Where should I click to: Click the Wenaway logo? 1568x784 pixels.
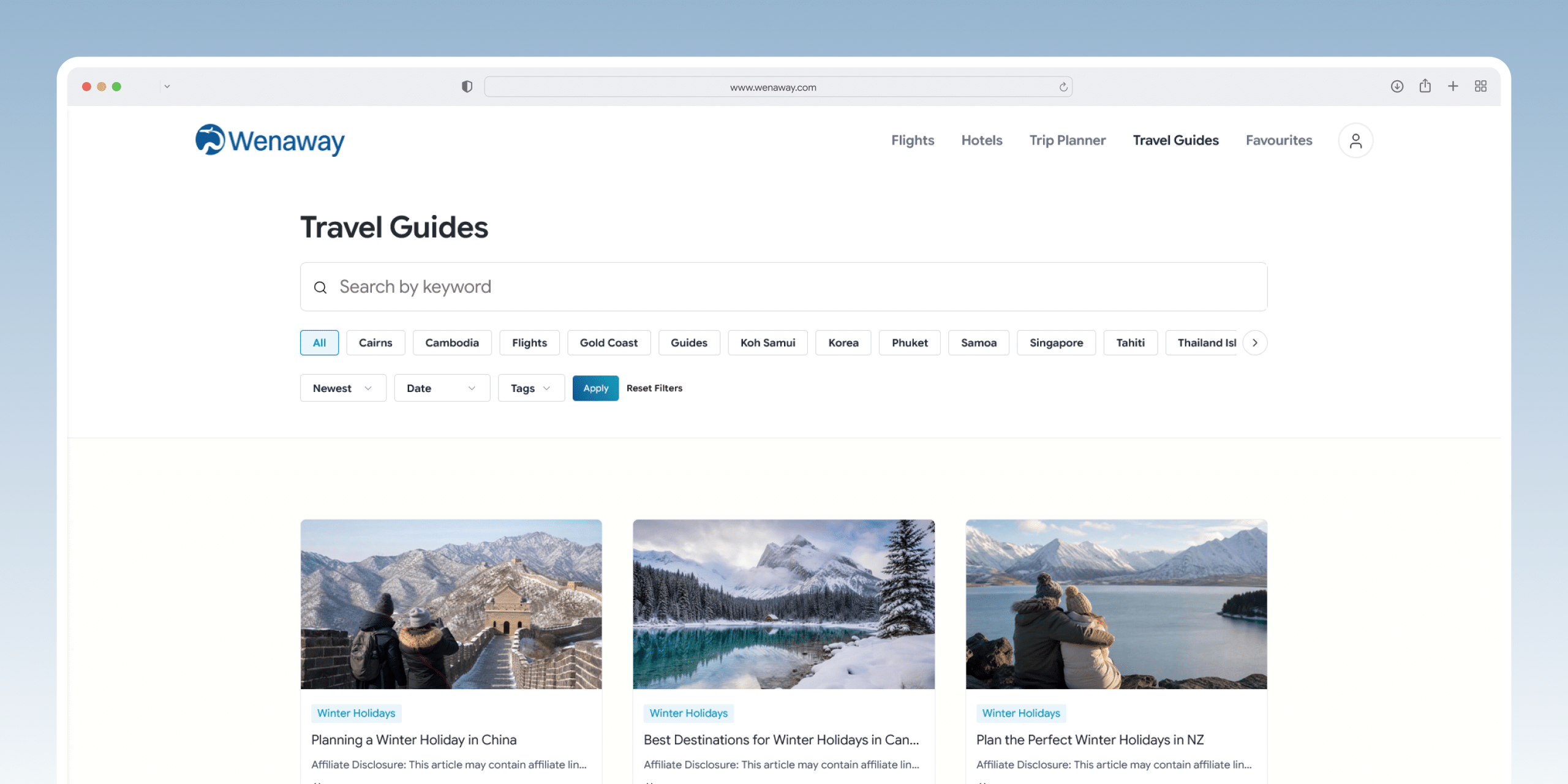(270, 140)
